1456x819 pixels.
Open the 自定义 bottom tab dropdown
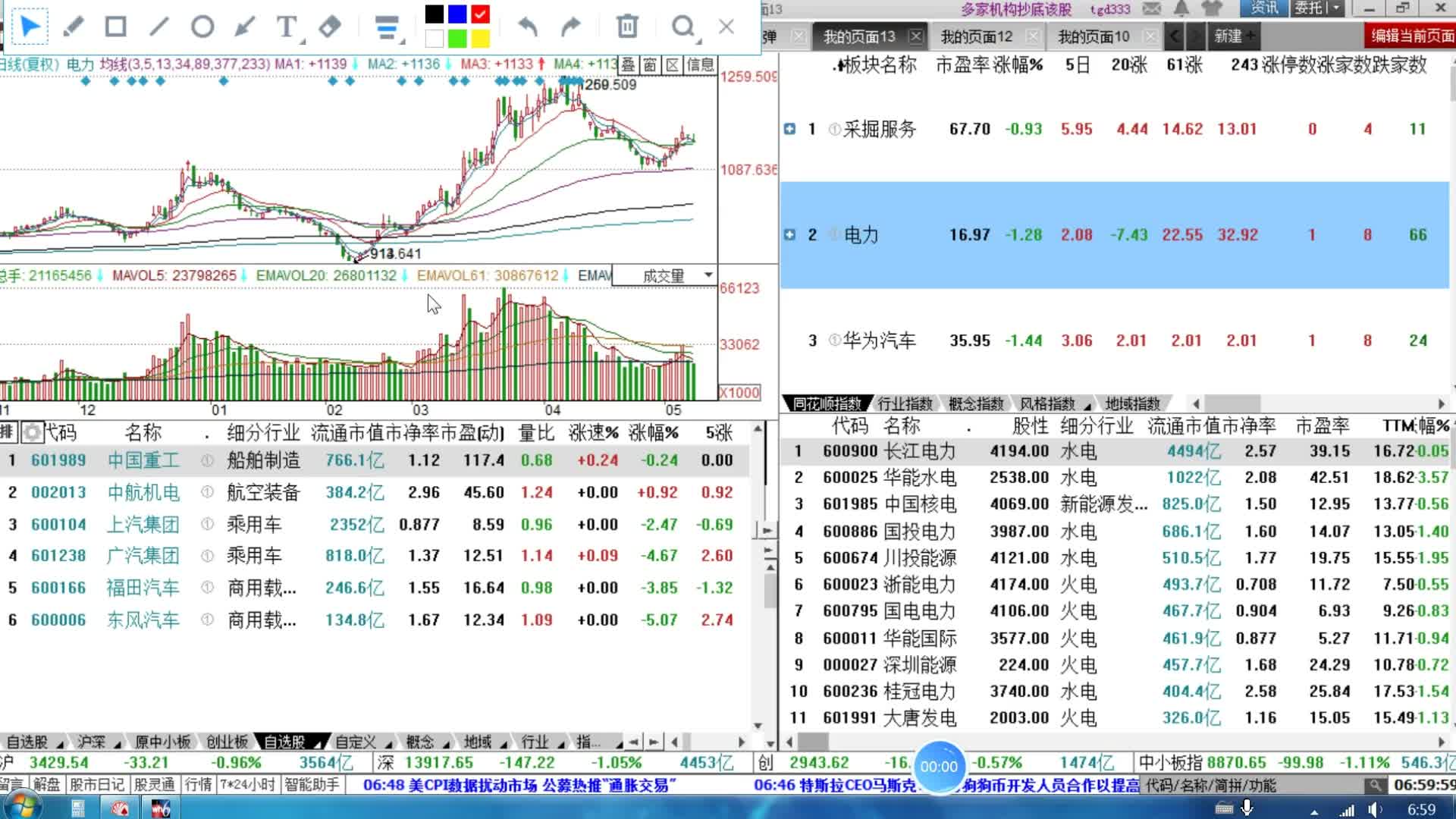(389, 744)
